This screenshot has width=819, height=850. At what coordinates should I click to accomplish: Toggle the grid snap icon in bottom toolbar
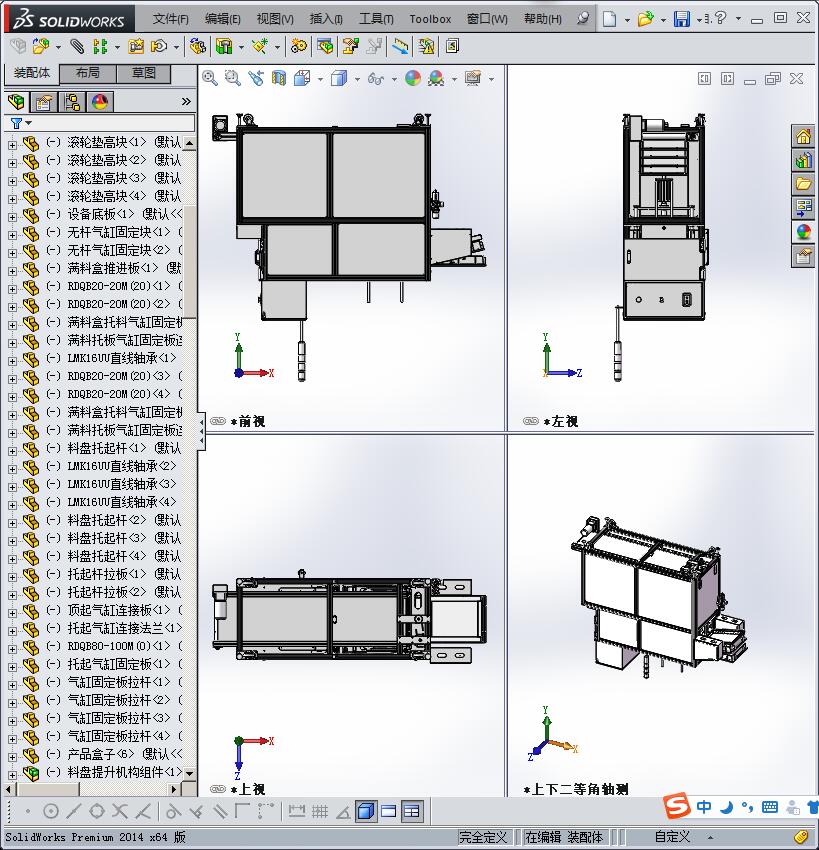coord(319,811)
